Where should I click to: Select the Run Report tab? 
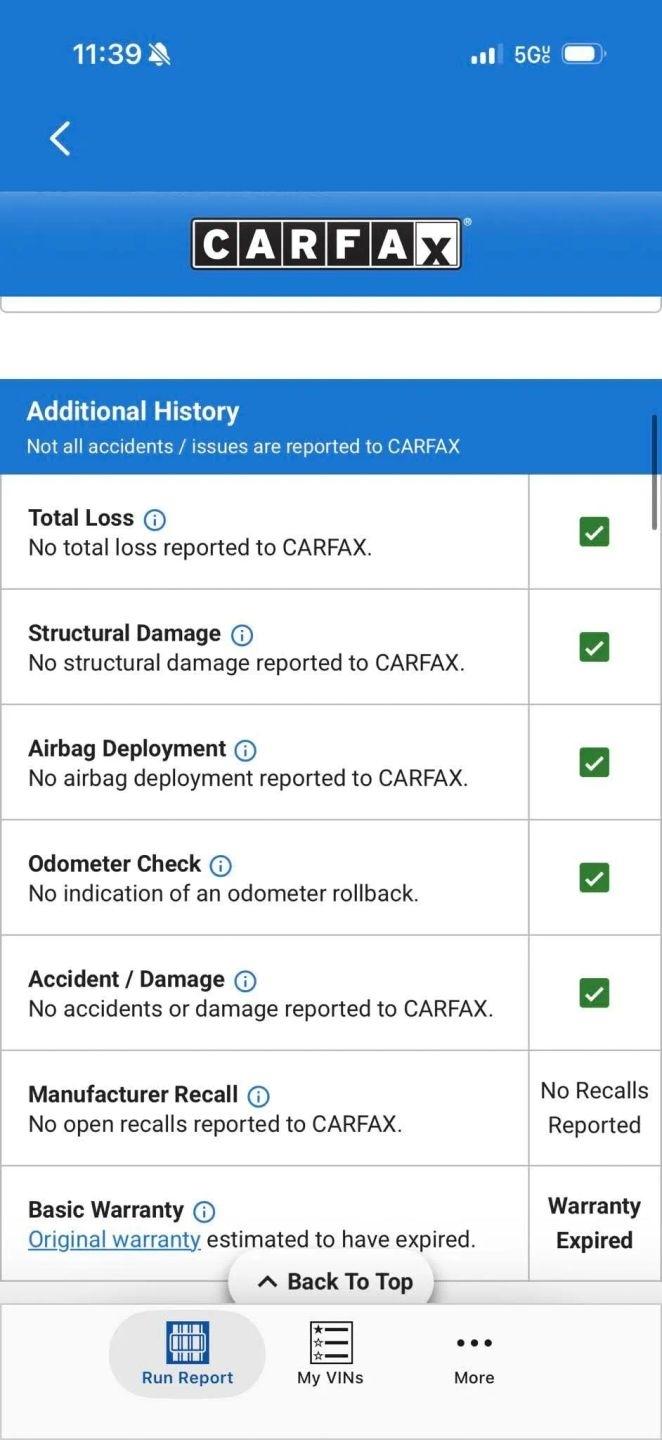pos(187,1354)
